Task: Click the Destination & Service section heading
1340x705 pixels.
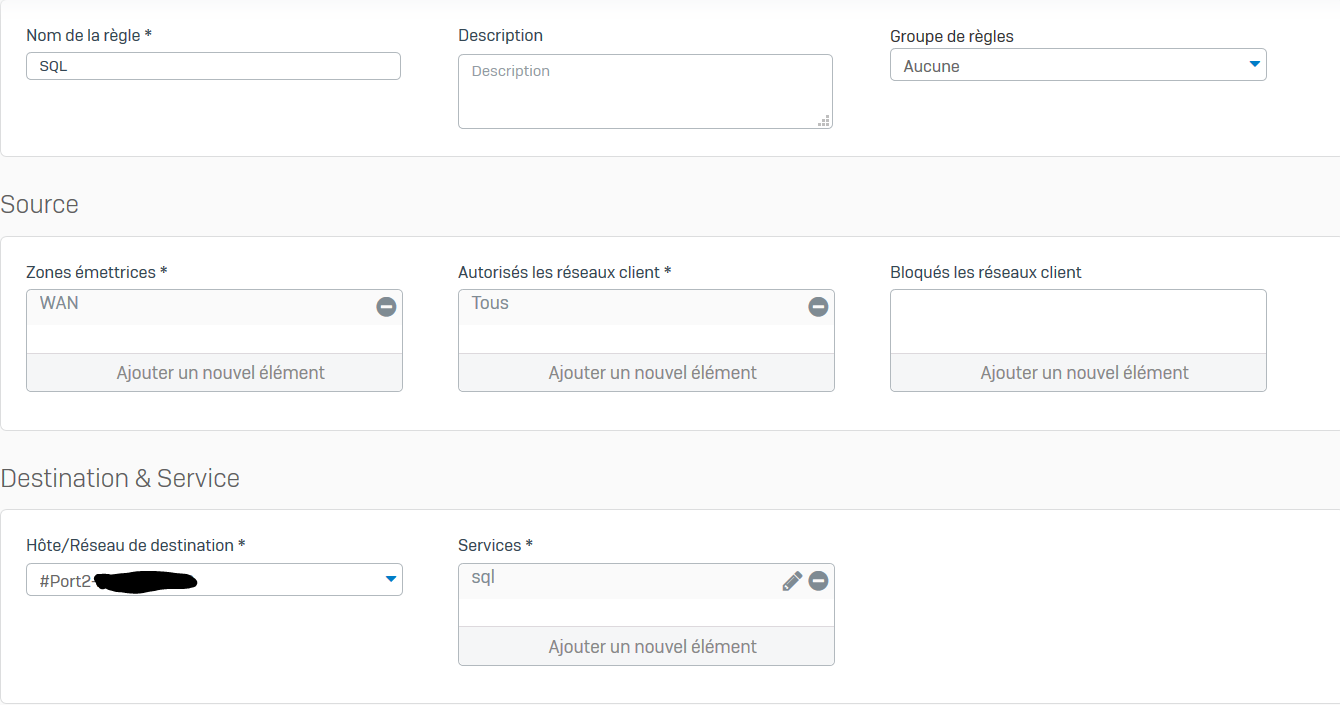Action: pyautogui.click(x=120, y=478)
